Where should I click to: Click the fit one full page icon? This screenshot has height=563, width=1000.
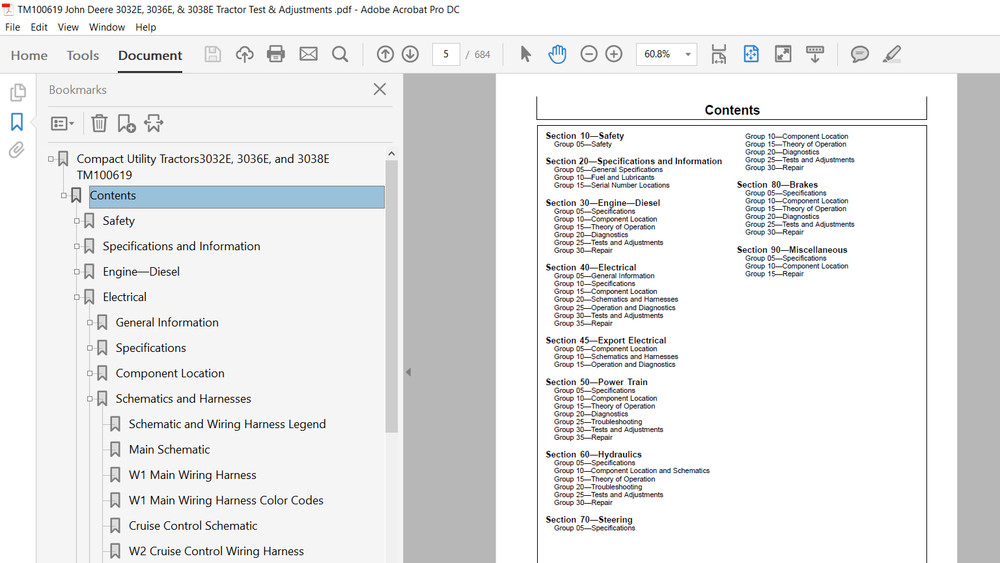tap(751, 54)
